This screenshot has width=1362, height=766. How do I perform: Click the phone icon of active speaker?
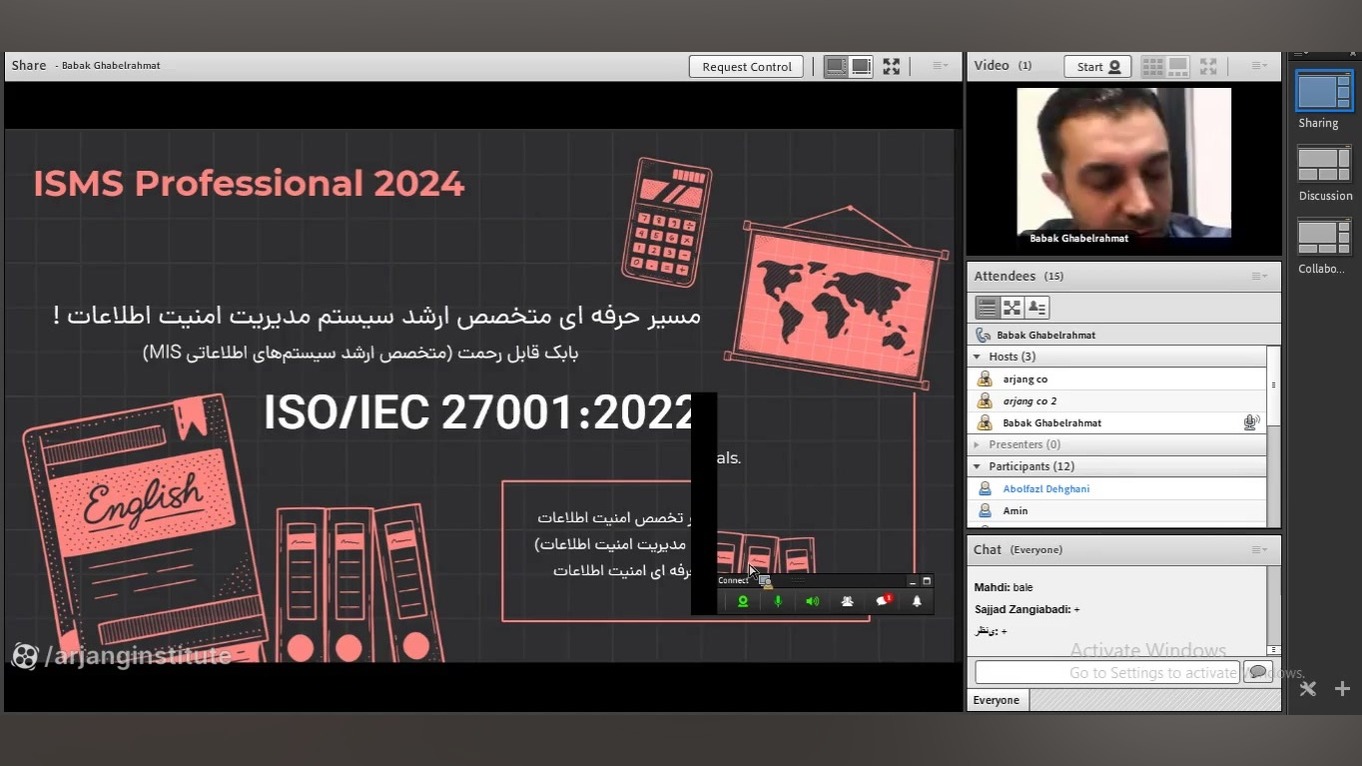983,335
